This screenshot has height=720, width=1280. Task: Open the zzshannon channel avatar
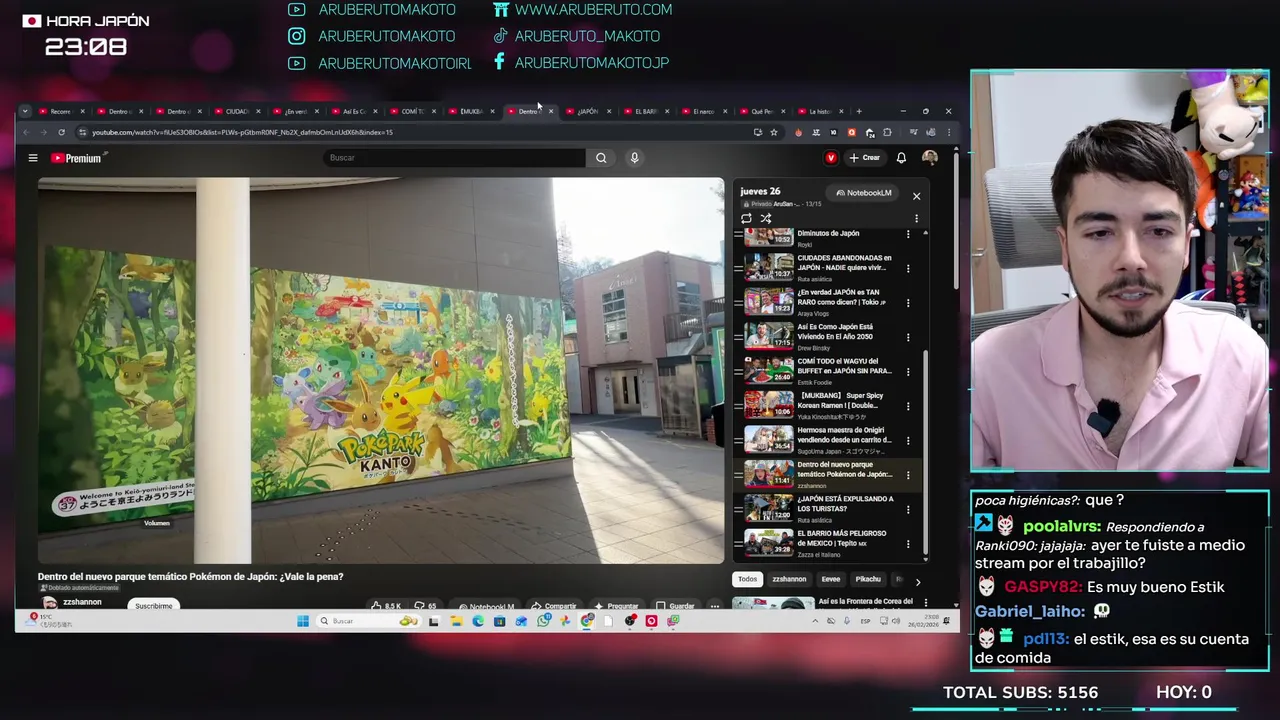(x=49, y=604)
